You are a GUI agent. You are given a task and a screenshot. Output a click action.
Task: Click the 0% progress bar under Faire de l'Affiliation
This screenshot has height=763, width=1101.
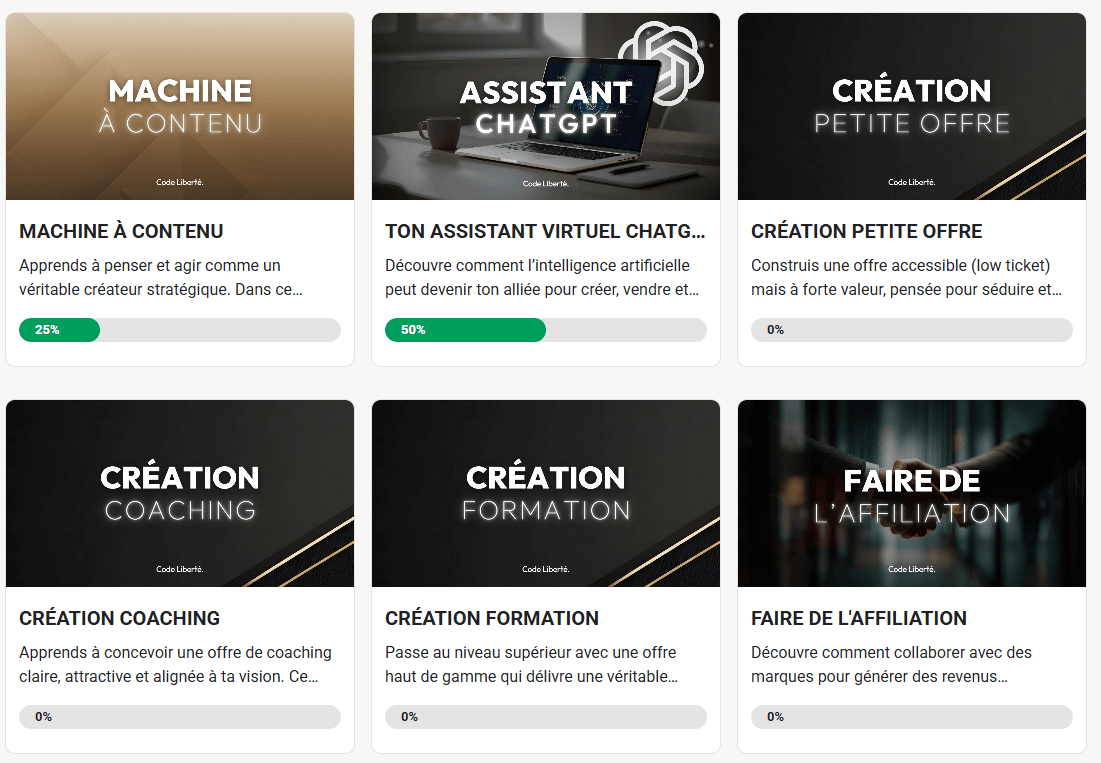click(x=912, y=717)
